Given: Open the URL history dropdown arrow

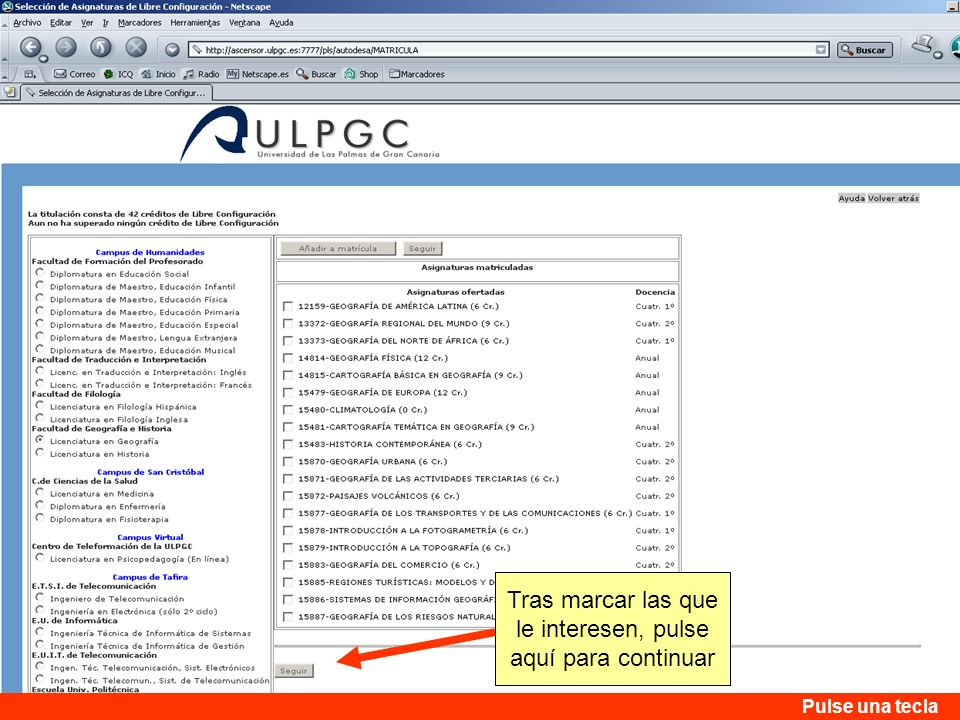Looking at the screenshot, I should click(821, 50).
